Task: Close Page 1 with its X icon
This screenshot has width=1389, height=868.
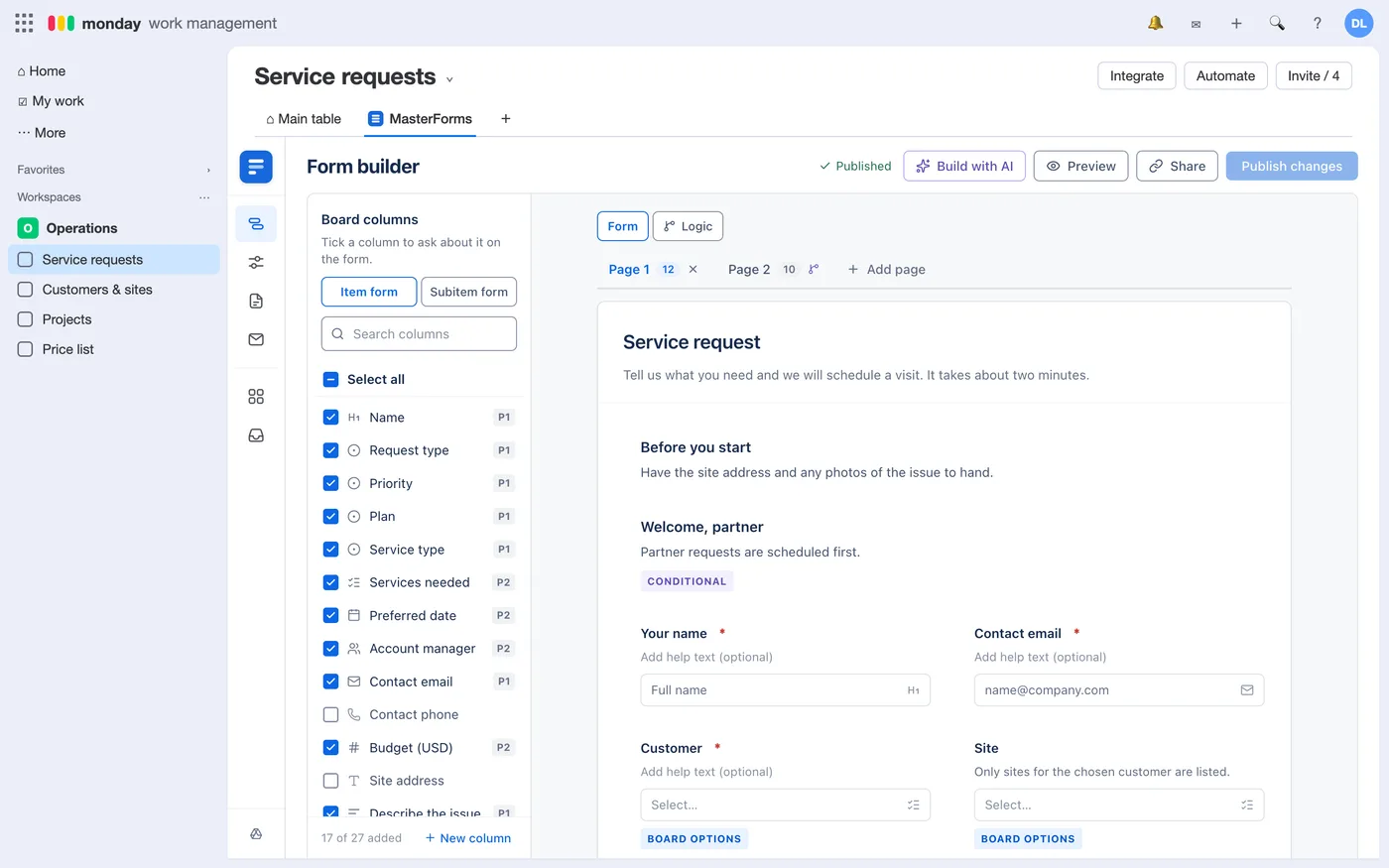Action: 694,269
